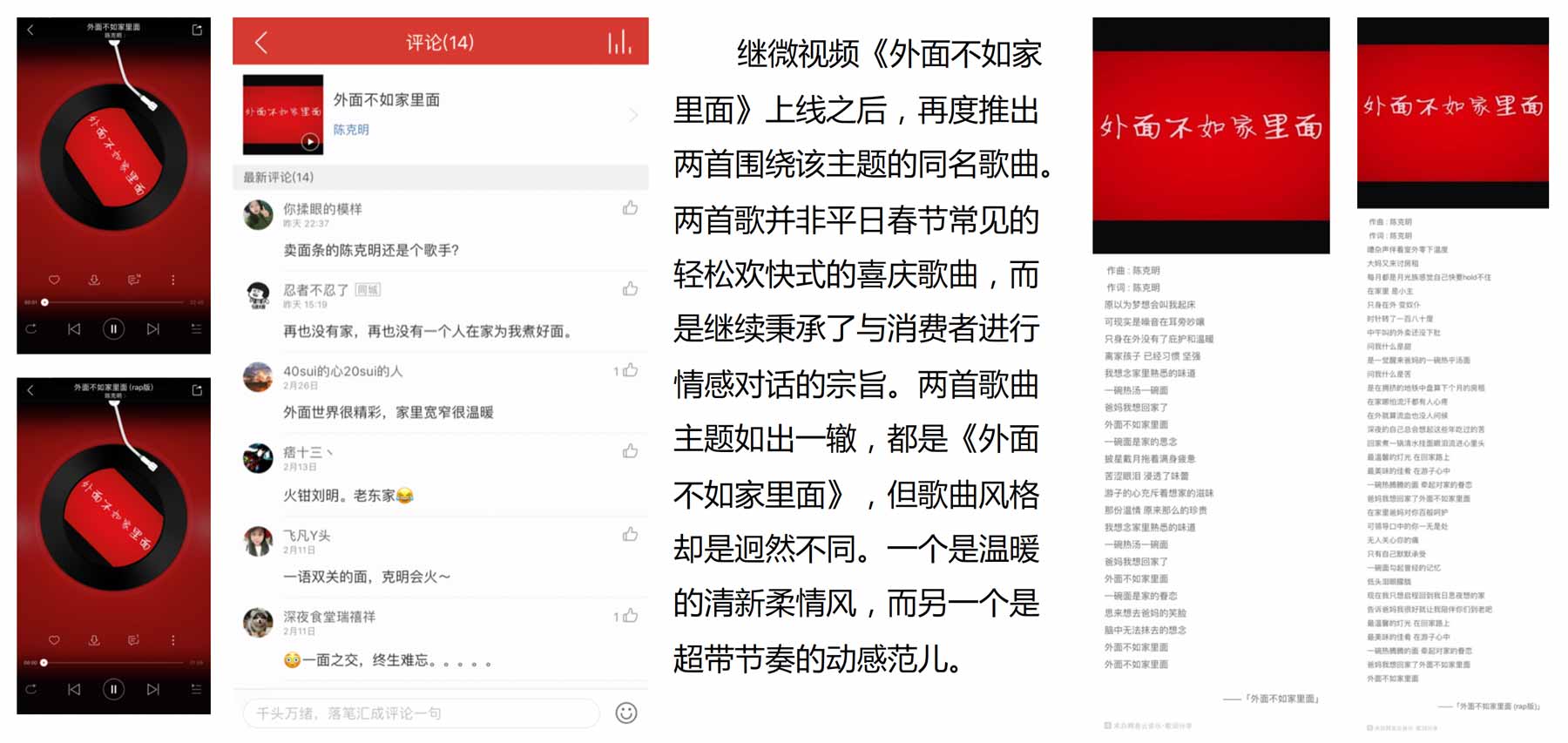Share the song from top player
This screenshot has height=743, width=1568.
click(197, 30)
